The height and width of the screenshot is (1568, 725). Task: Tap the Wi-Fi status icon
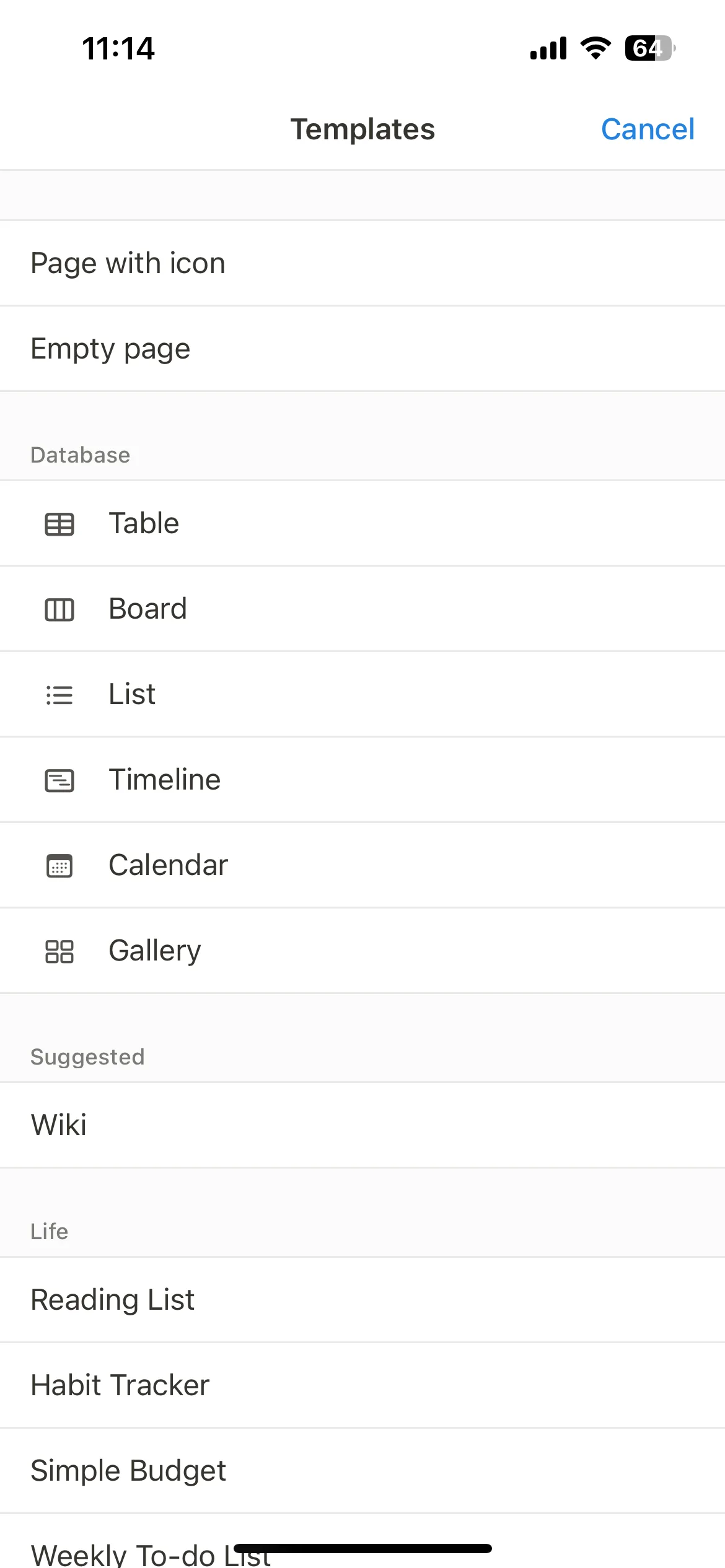[595, 48]
